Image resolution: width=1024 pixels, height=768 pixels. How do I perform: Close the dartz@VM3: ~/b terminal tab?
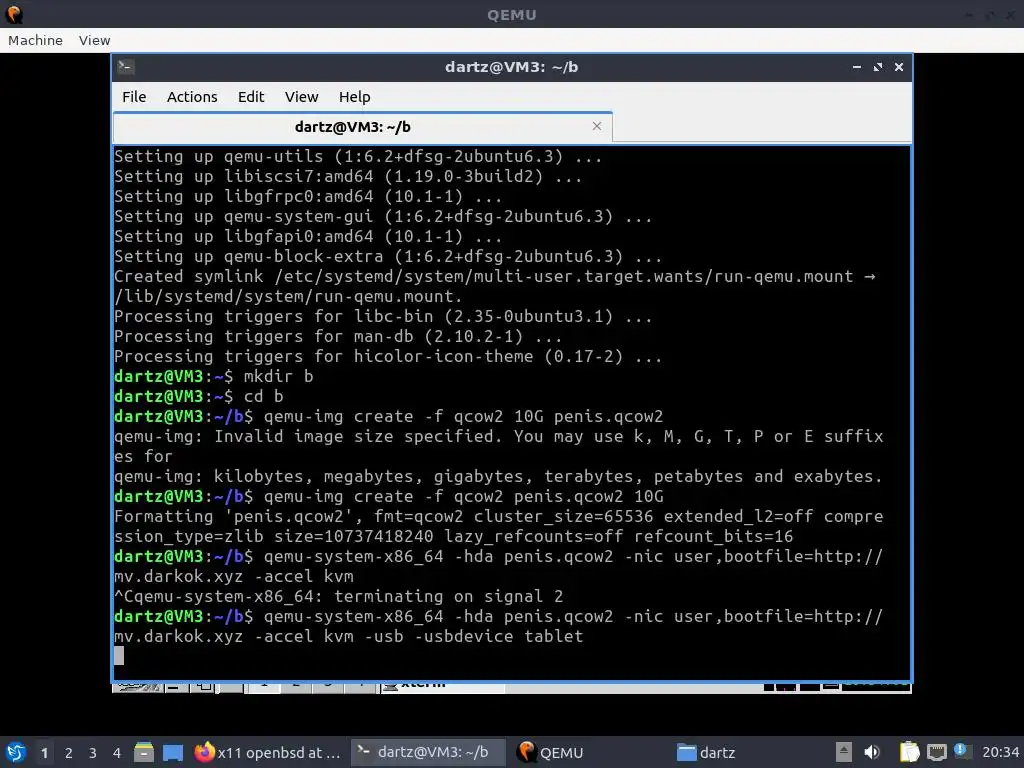(x=596, y=126)
